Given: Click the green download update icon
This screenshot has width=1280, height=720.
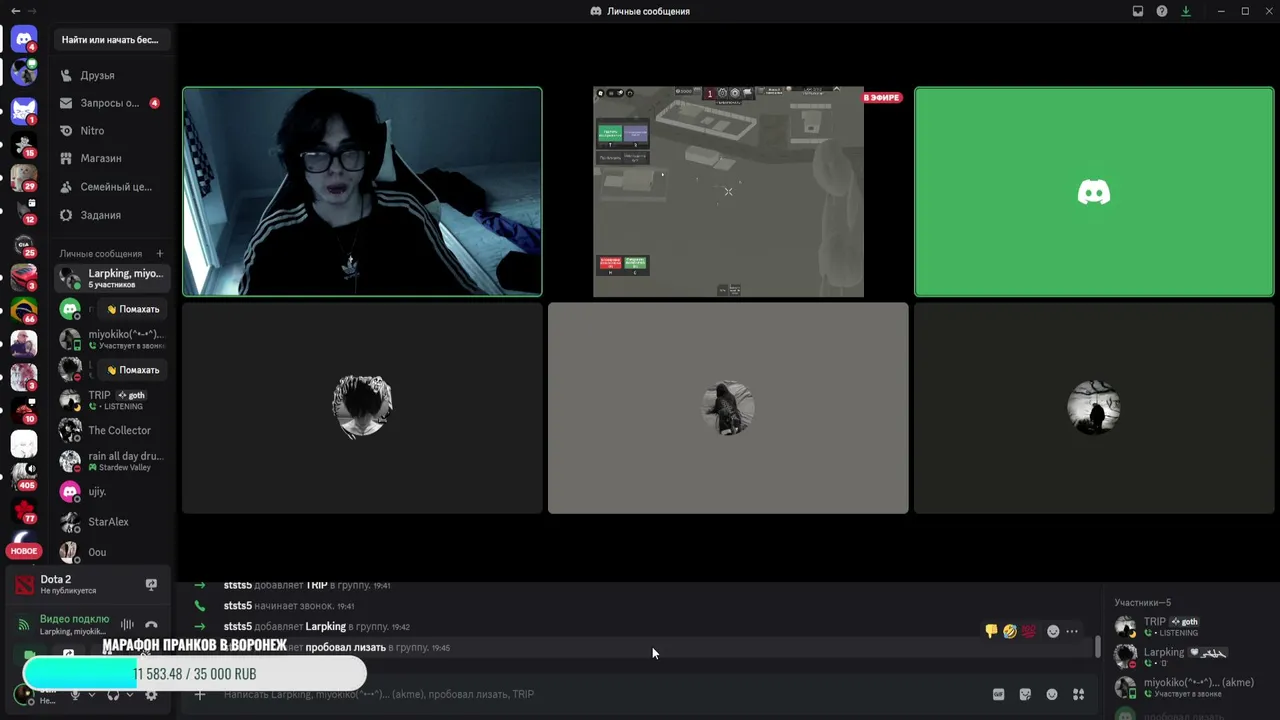Looking at the screenshot, I should (1186, 11).
